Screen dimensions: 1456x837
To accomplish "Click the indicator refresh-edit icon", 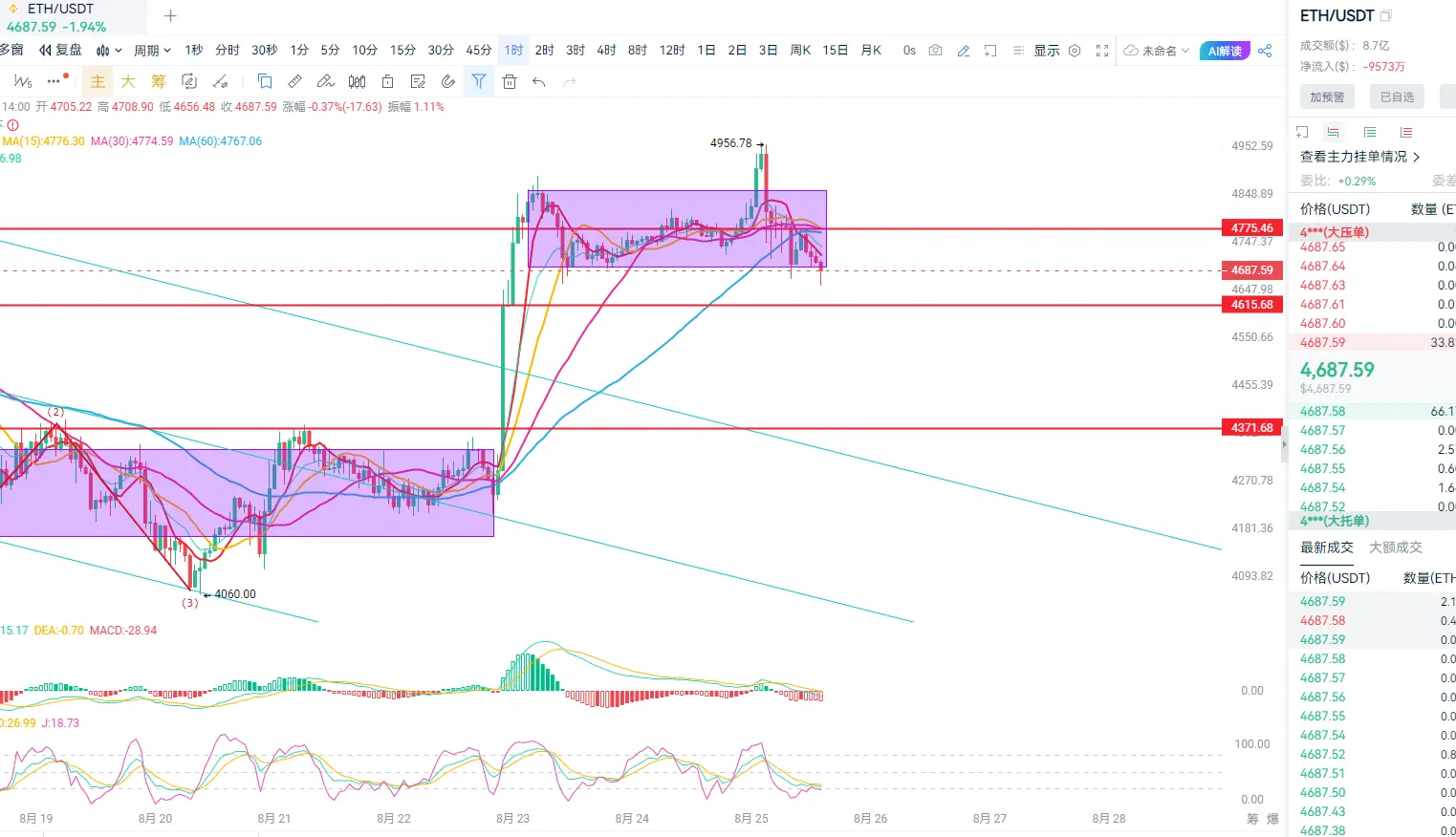I will click(x=189, y=82).
